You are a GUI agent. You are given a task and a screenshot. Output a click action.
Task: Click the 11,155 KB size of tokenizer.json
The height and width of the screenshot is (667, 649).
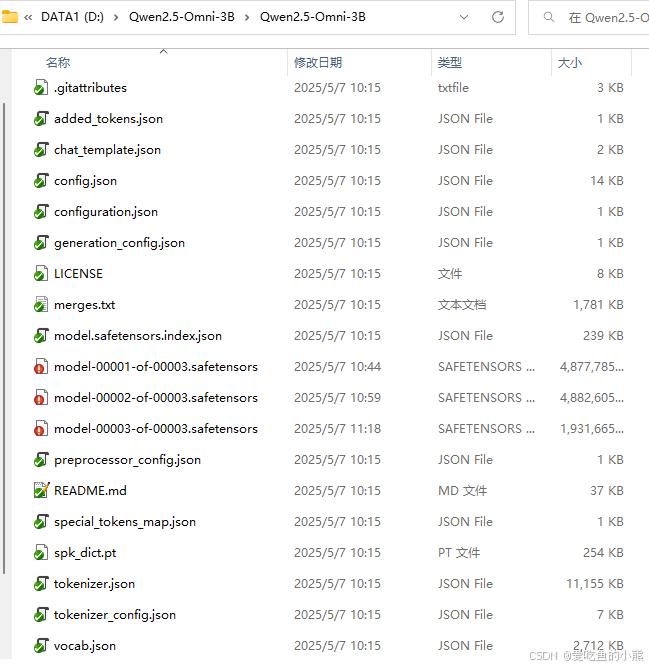tap(595, 584)
